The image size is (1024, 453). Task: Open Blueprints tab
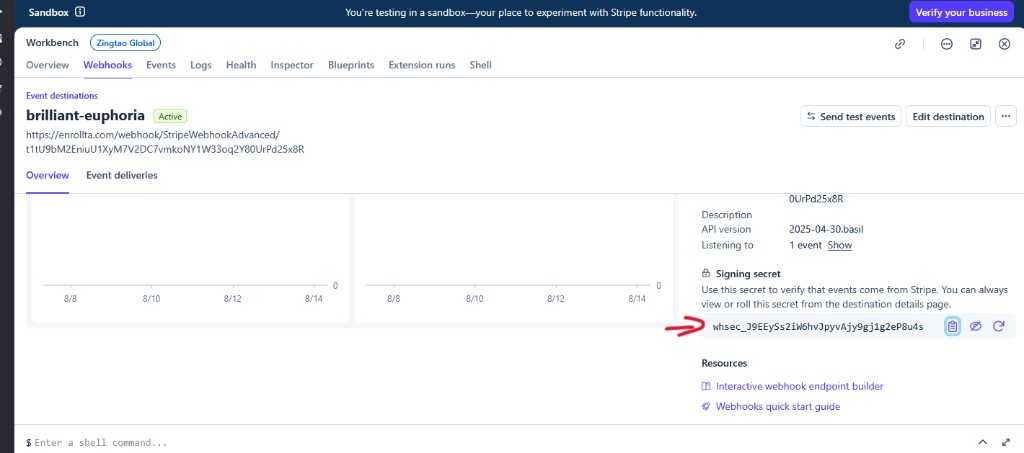[351, 65]
